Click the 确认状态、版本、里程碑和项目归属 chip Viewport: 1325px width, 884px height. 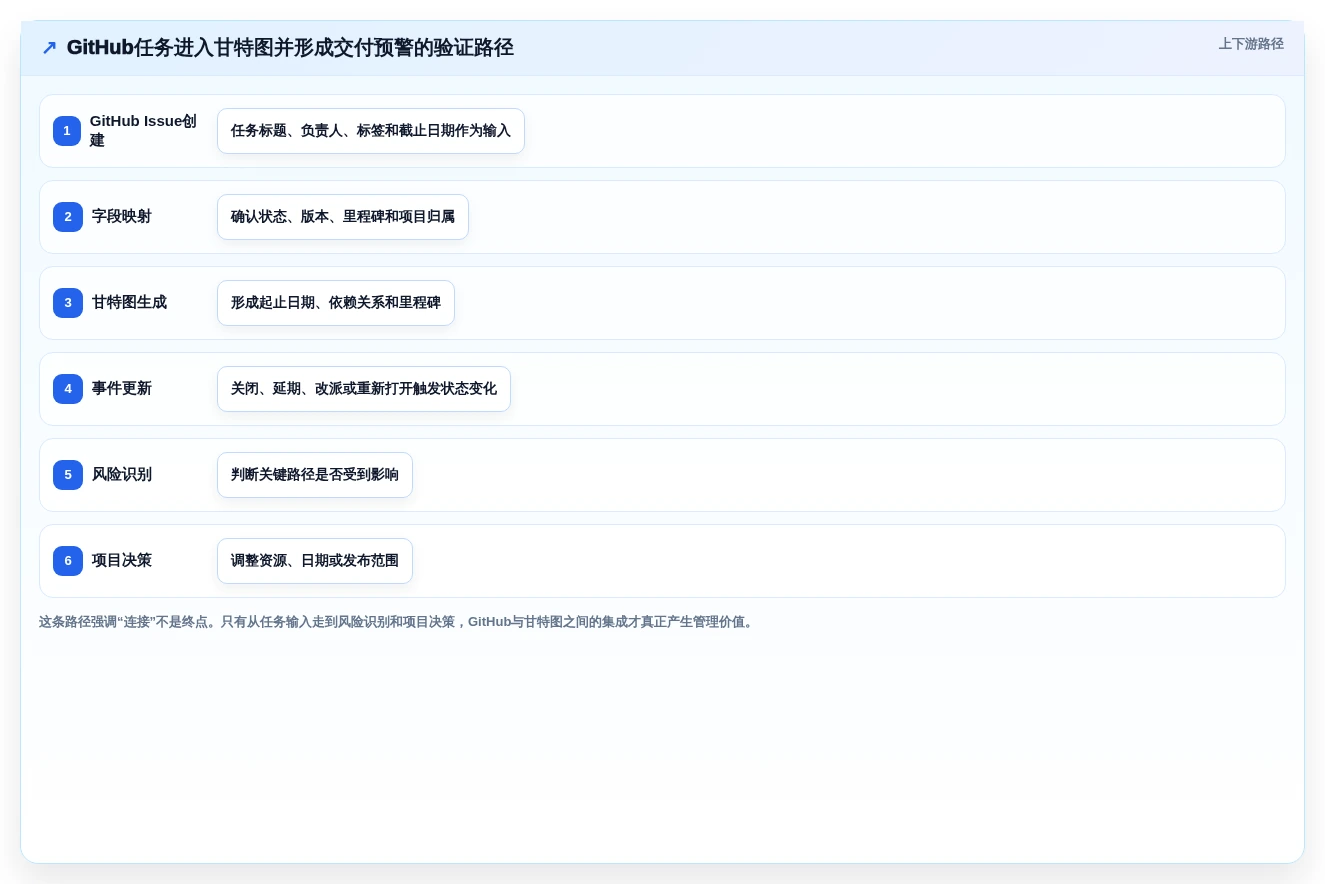point(343,217)
